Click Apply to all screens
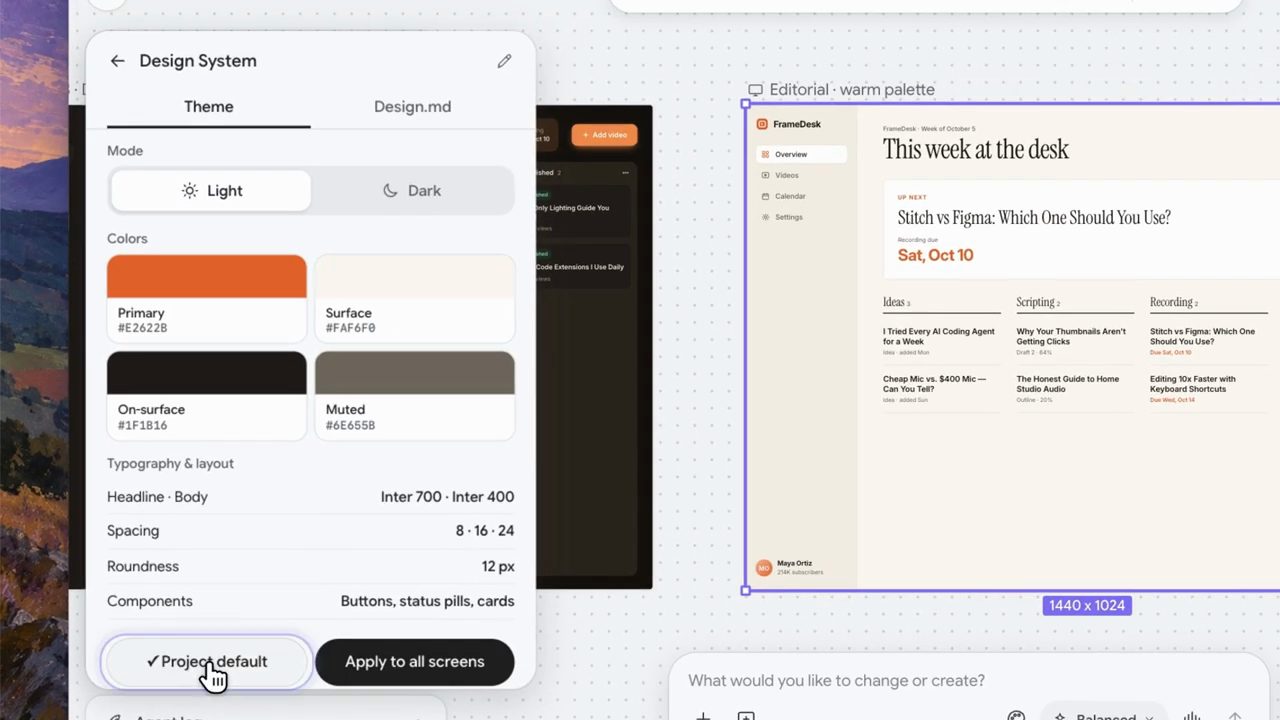1280x720 pixels. click(x=415, y=662)
